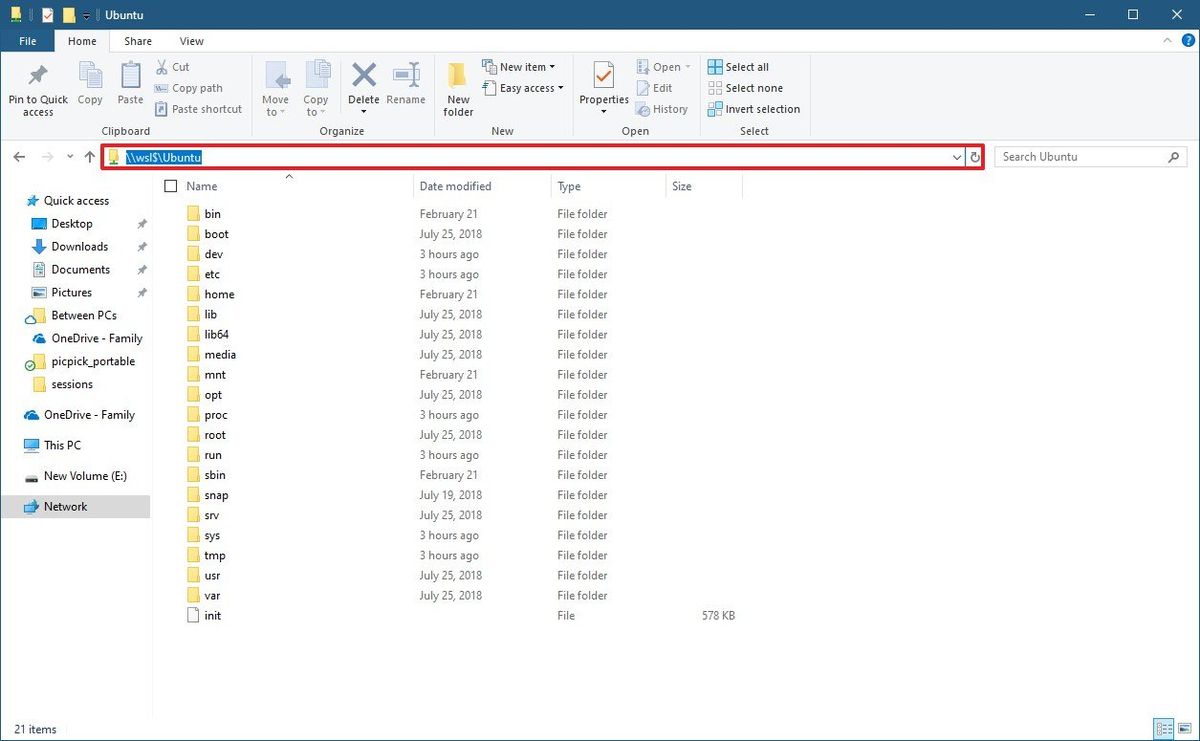Viewport: 1200px width, 741px height.
Task: Click Select all in the ribbon
Action: click(739, 66)
